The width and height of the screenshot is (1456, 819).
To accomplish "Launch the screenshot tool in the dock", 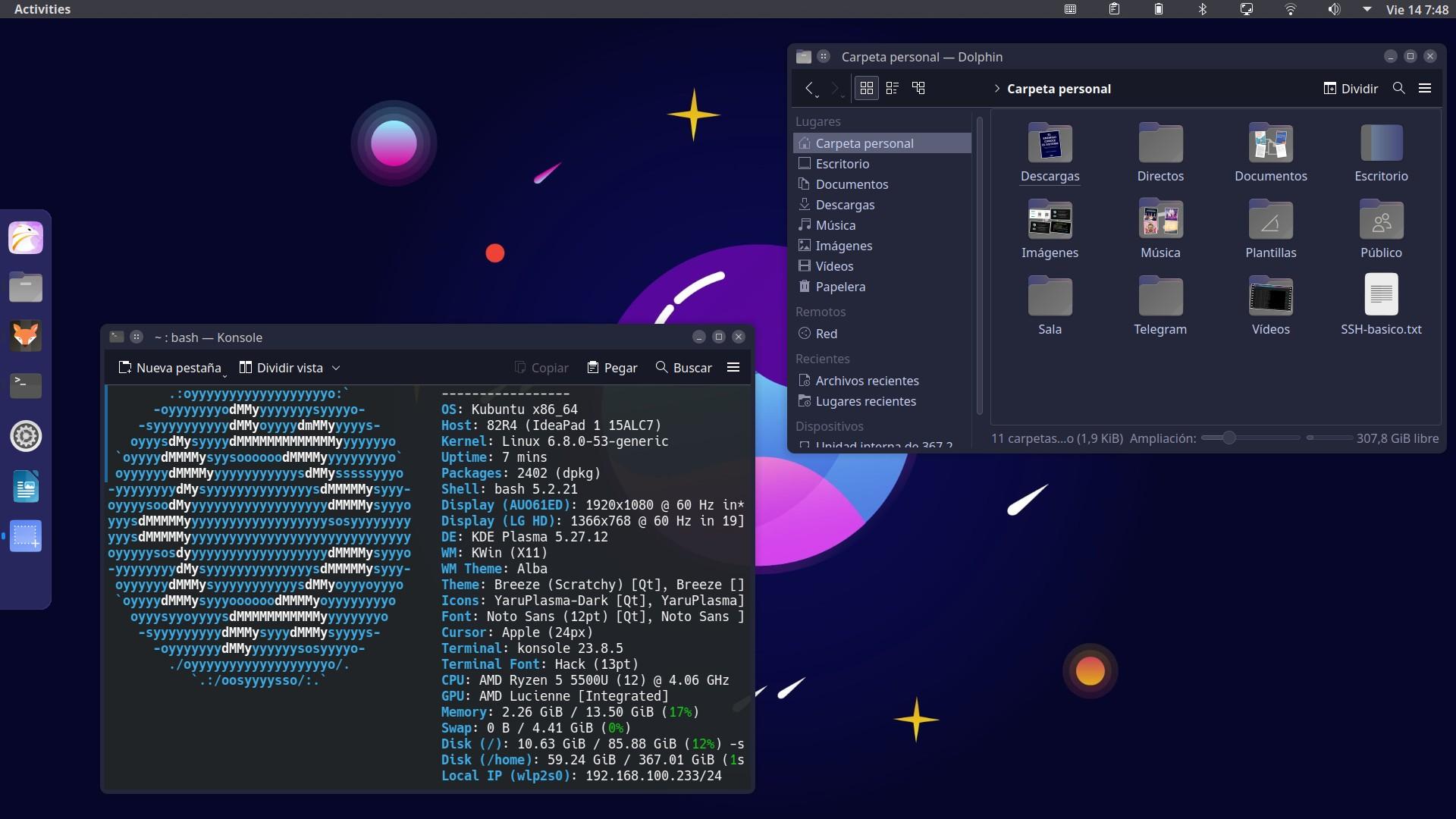I will click(26, 536).
